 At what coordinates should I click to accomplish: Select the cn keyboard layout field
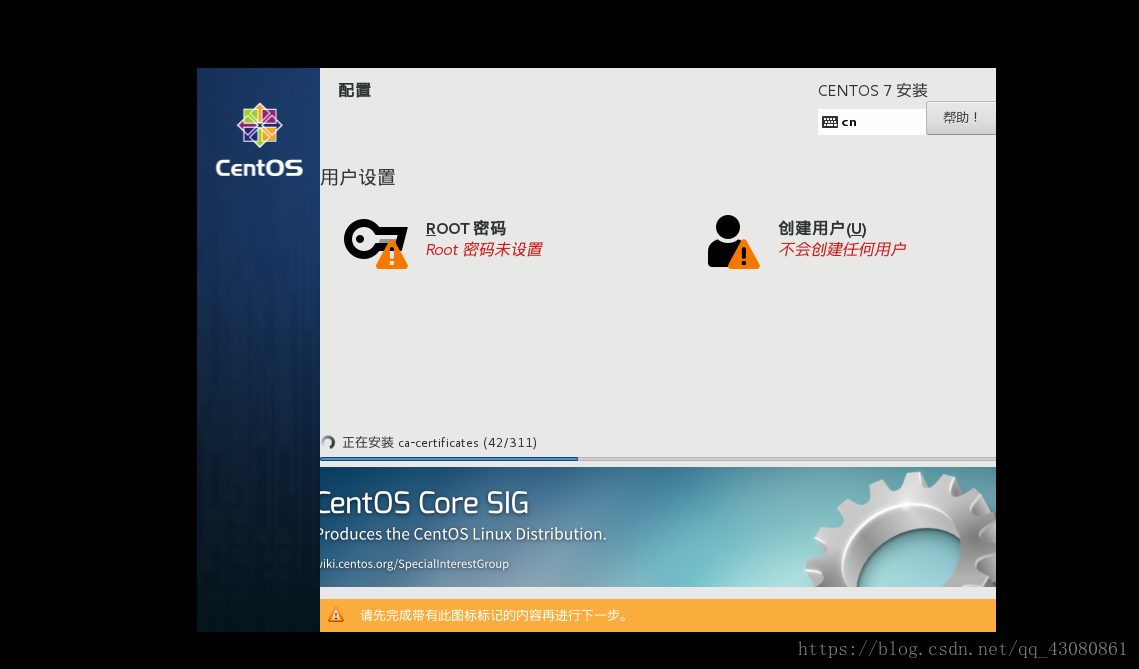click(x=872, y=122)
